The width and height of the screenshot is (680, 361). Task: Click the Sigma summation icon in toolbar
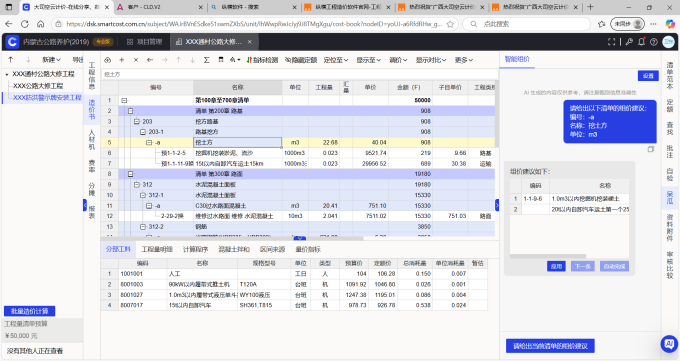pyautogui.click(x=206, y=60)
